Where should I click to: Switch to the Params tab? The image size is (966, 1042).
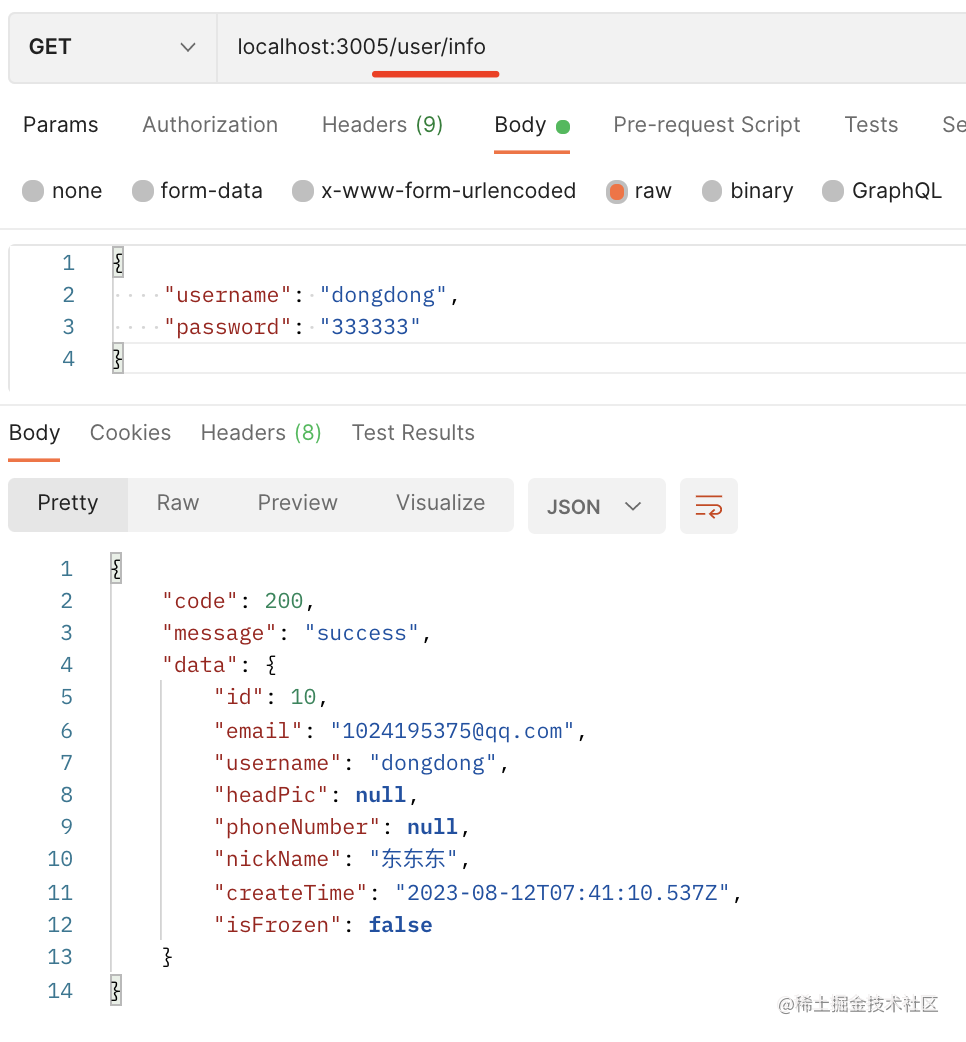coord(60,125)
